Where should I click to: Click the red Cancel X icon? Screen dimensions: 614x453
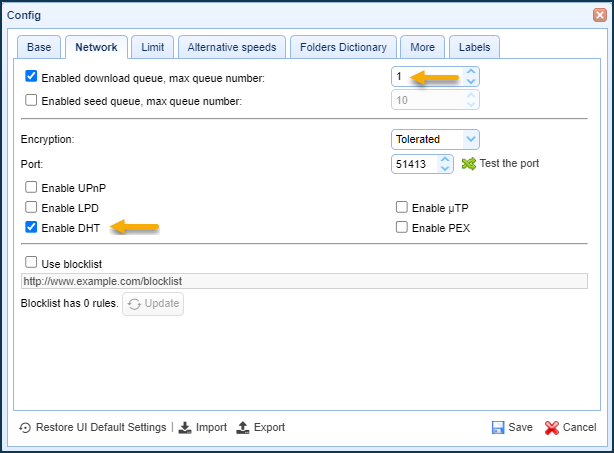(x=551, y=428)
